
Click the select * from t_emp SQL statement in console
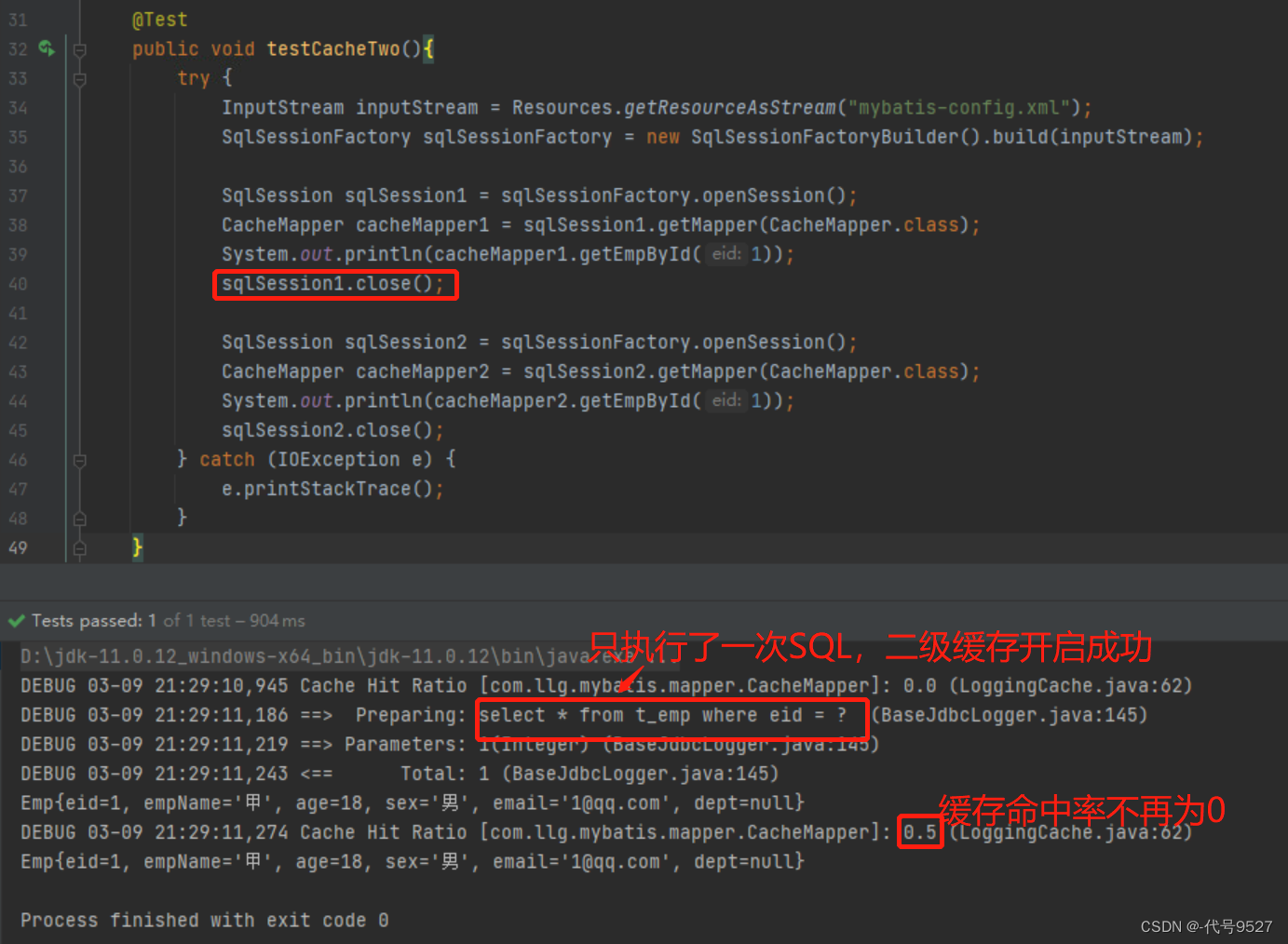click(x=663, y=715)
